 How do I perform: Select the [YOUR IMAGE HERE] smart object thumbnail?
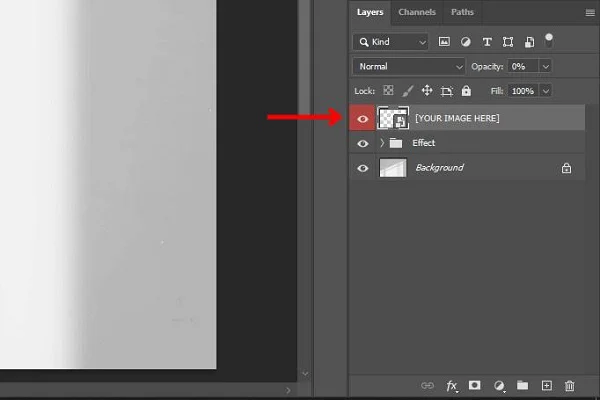393,118
